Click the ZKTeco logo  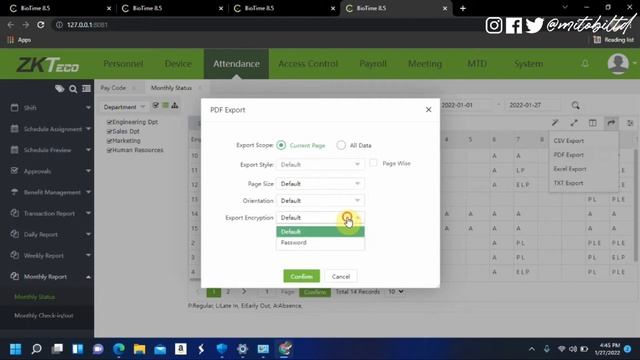click(x=47, y=64)
